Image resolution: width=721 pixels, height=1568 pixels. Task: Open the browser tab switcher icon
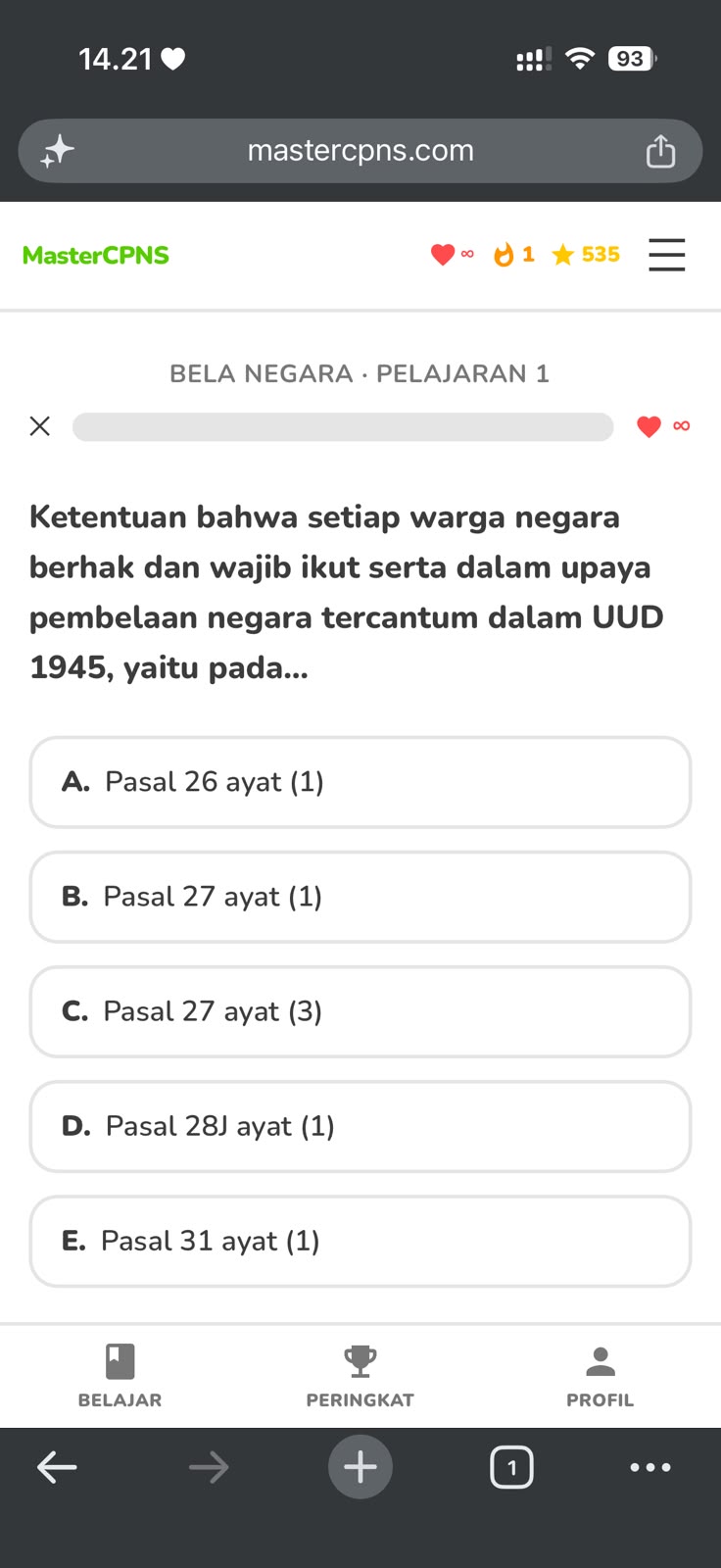(x=511, y=1467)
